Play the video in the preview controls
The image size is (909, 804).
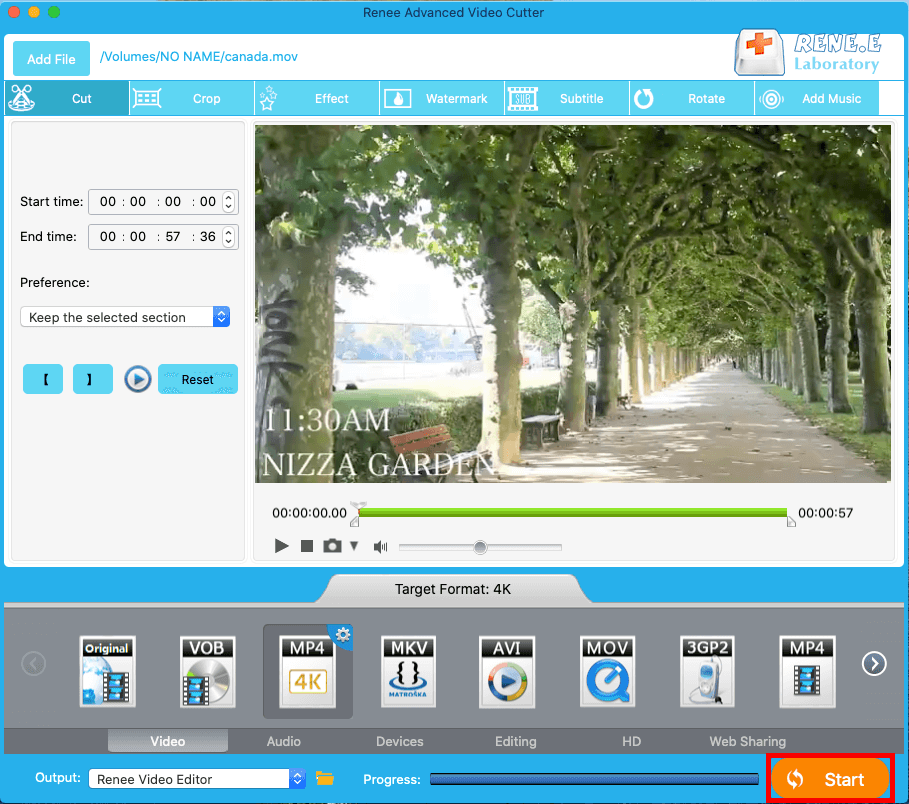(x=281, y=546)
